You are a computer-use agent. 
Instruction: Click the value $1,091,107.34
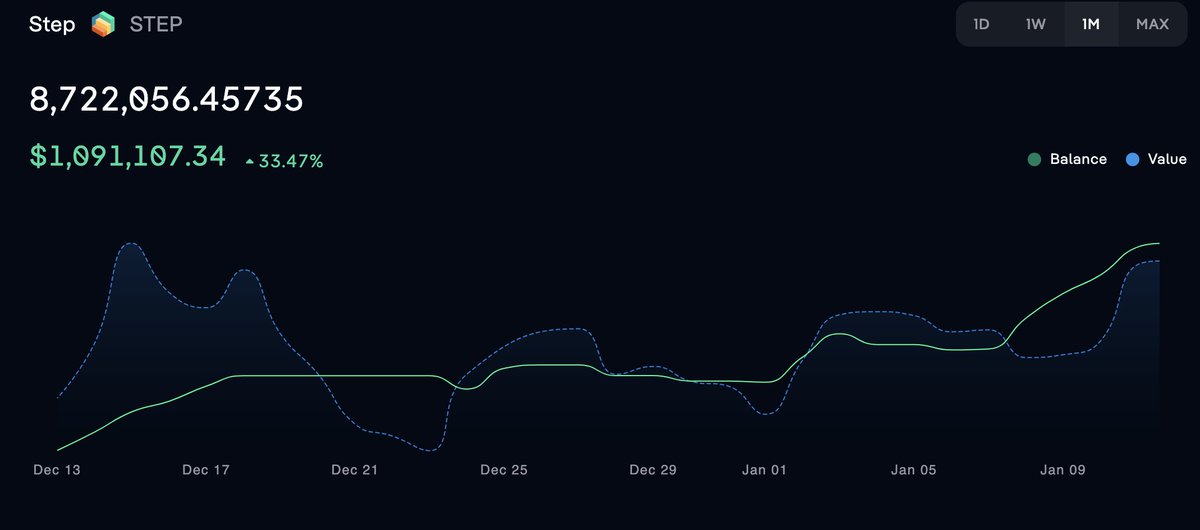128,157
